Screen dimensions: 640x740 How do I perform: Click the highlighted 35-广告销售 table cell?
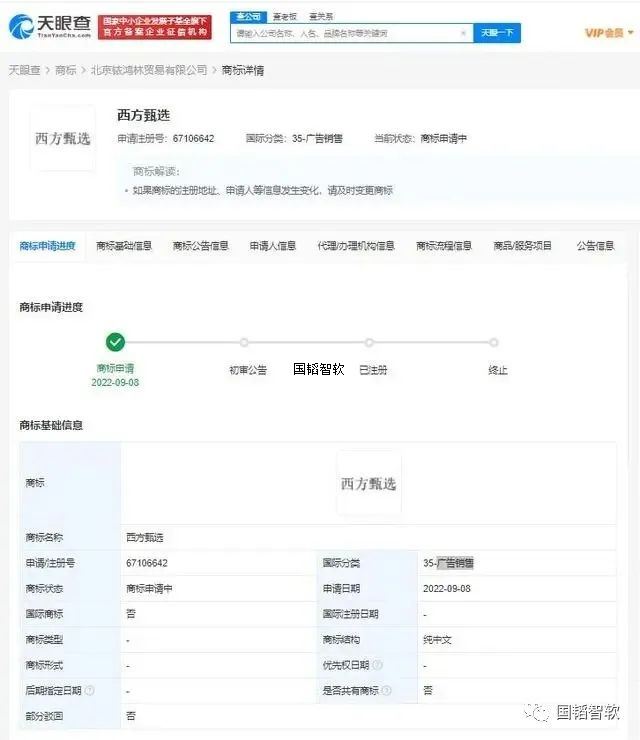[448, 563]
